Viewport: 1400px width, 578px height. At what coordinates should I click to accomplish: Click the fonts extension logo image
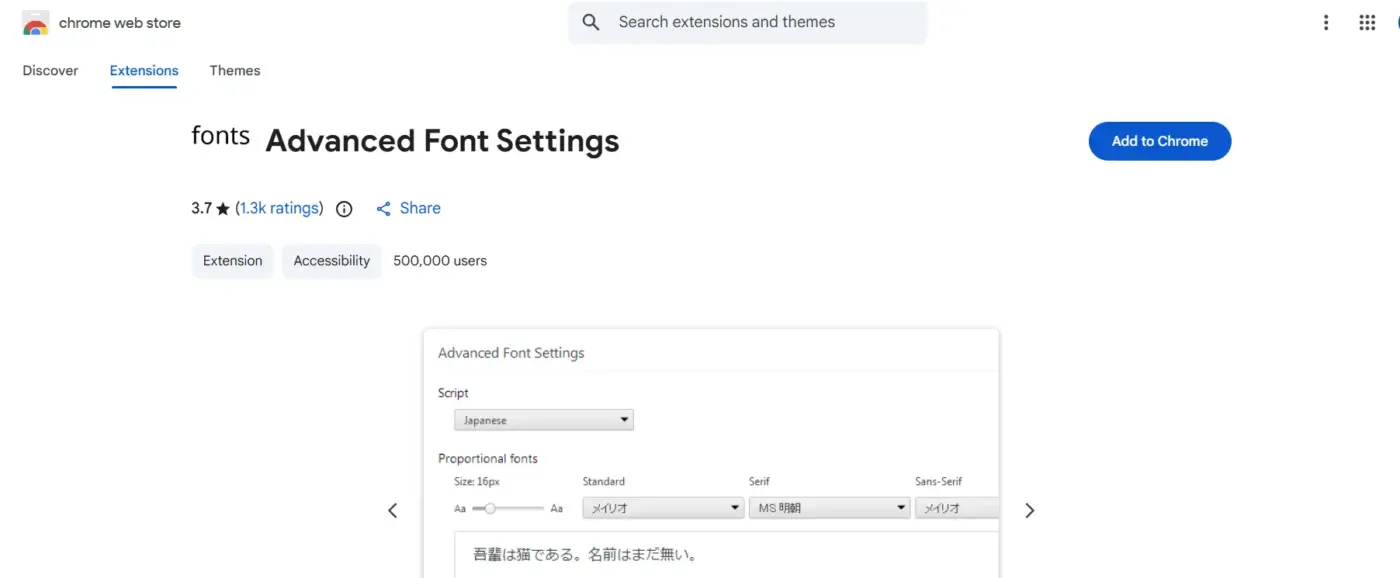coord(220,135)
